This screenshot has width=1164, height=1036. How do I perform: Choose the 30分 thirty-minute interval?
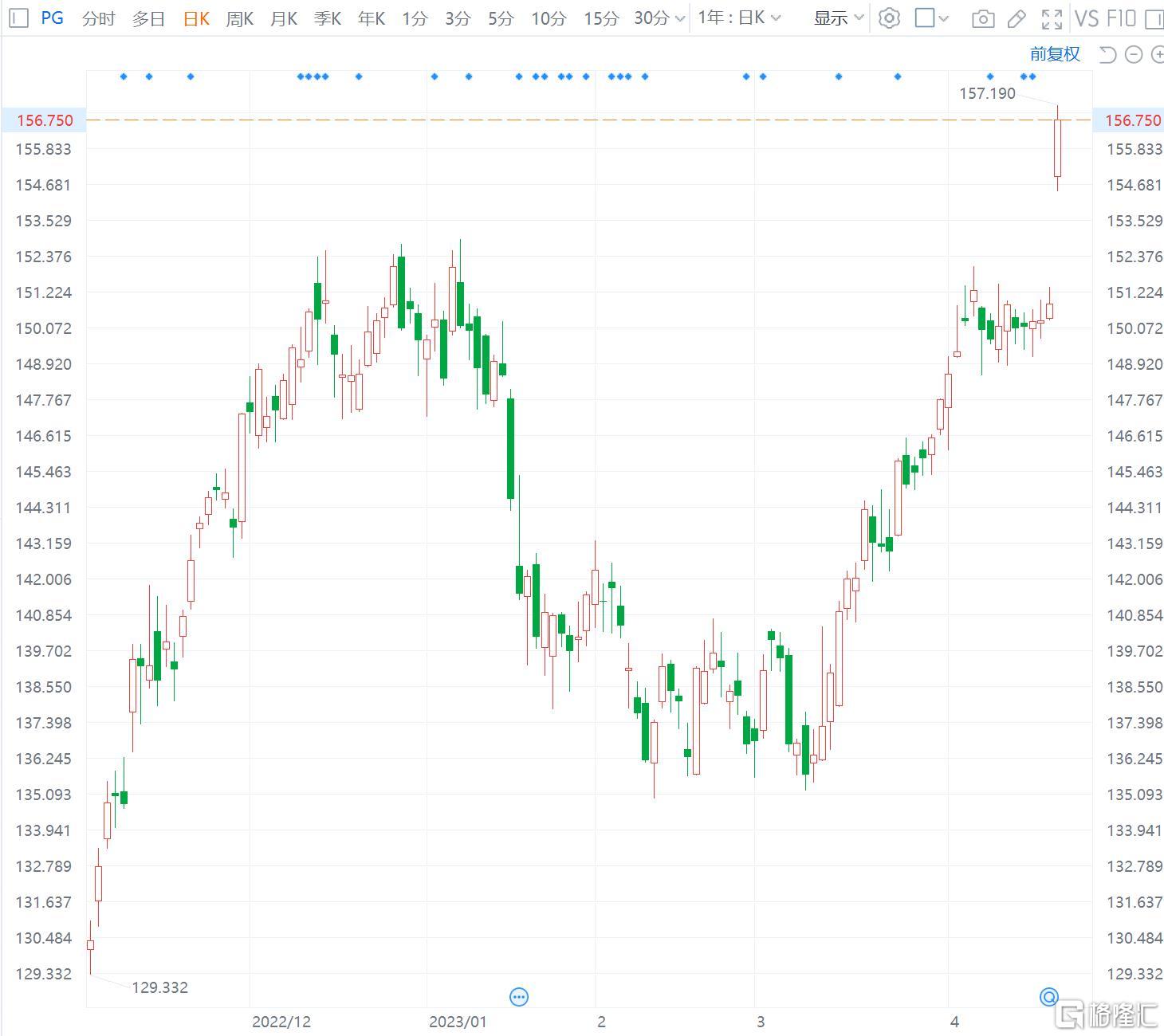click(651, 18)
